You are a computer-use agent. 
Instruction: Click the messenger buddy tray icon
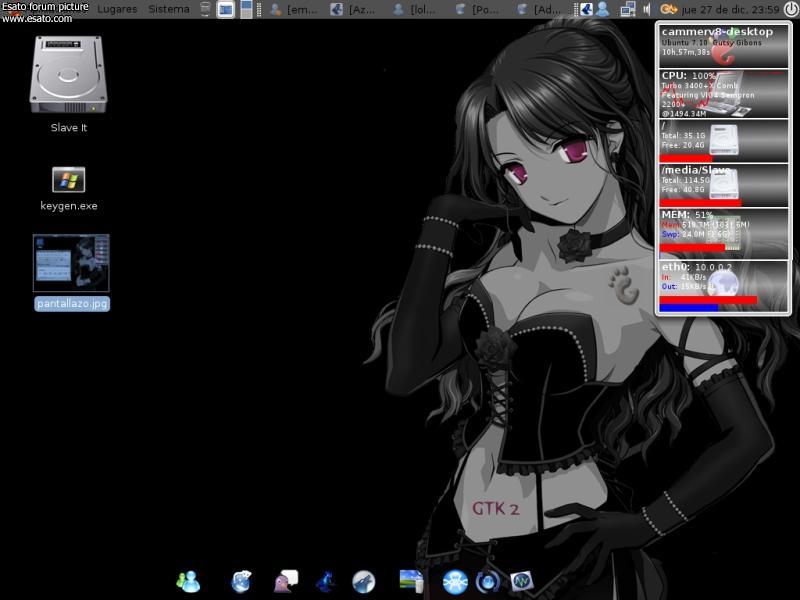603,9
